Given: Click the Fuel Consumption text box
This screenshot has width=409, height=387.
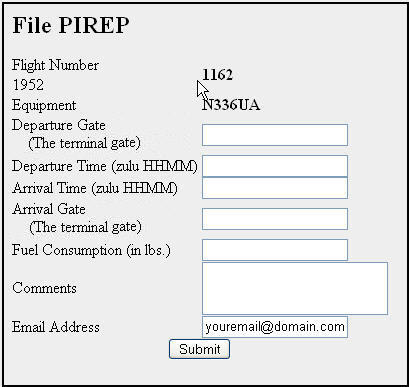Looking at the screenshot, I should (x=275, y=250).
